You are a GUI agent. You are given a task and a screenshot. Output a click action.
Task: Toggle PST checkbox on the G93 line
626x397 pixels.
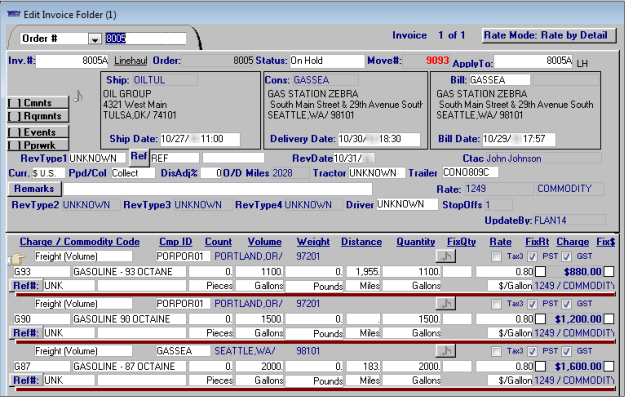click(532, 257)
